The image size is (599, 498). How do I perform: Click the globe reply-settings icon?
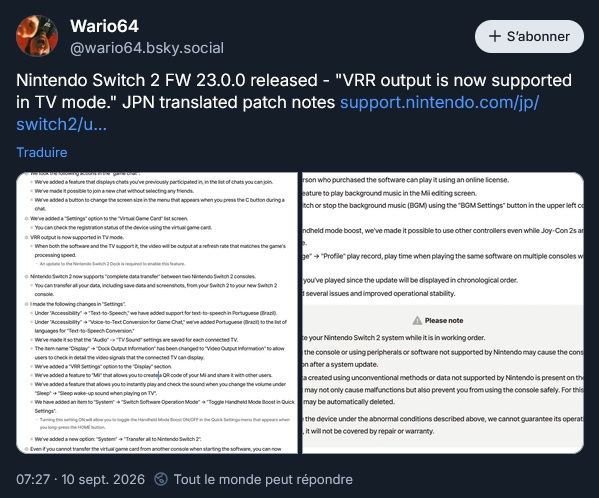coord(161,479)
